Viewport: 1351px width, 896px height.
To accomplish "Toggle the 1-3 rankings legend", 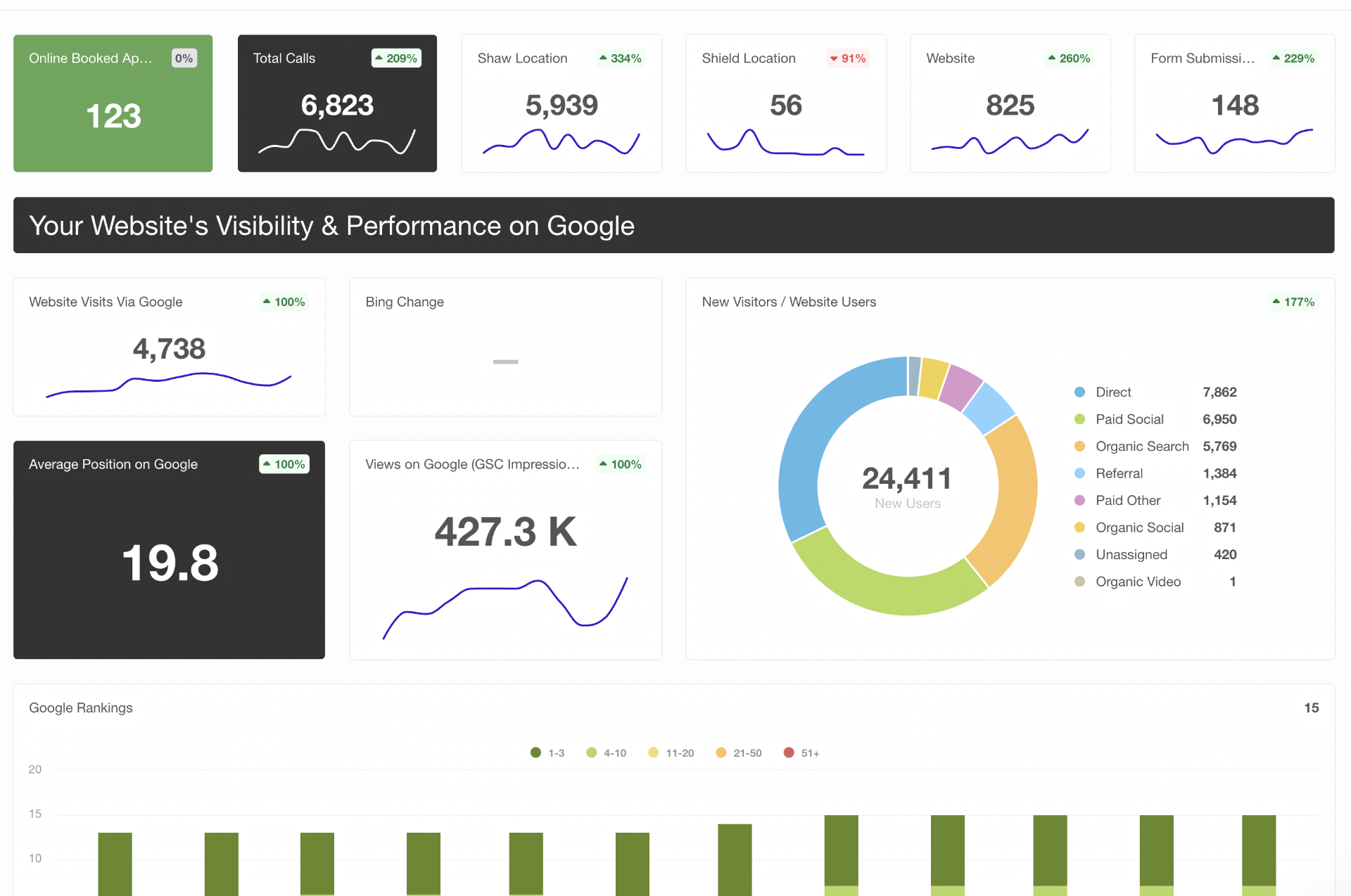I will pos(547,753).
